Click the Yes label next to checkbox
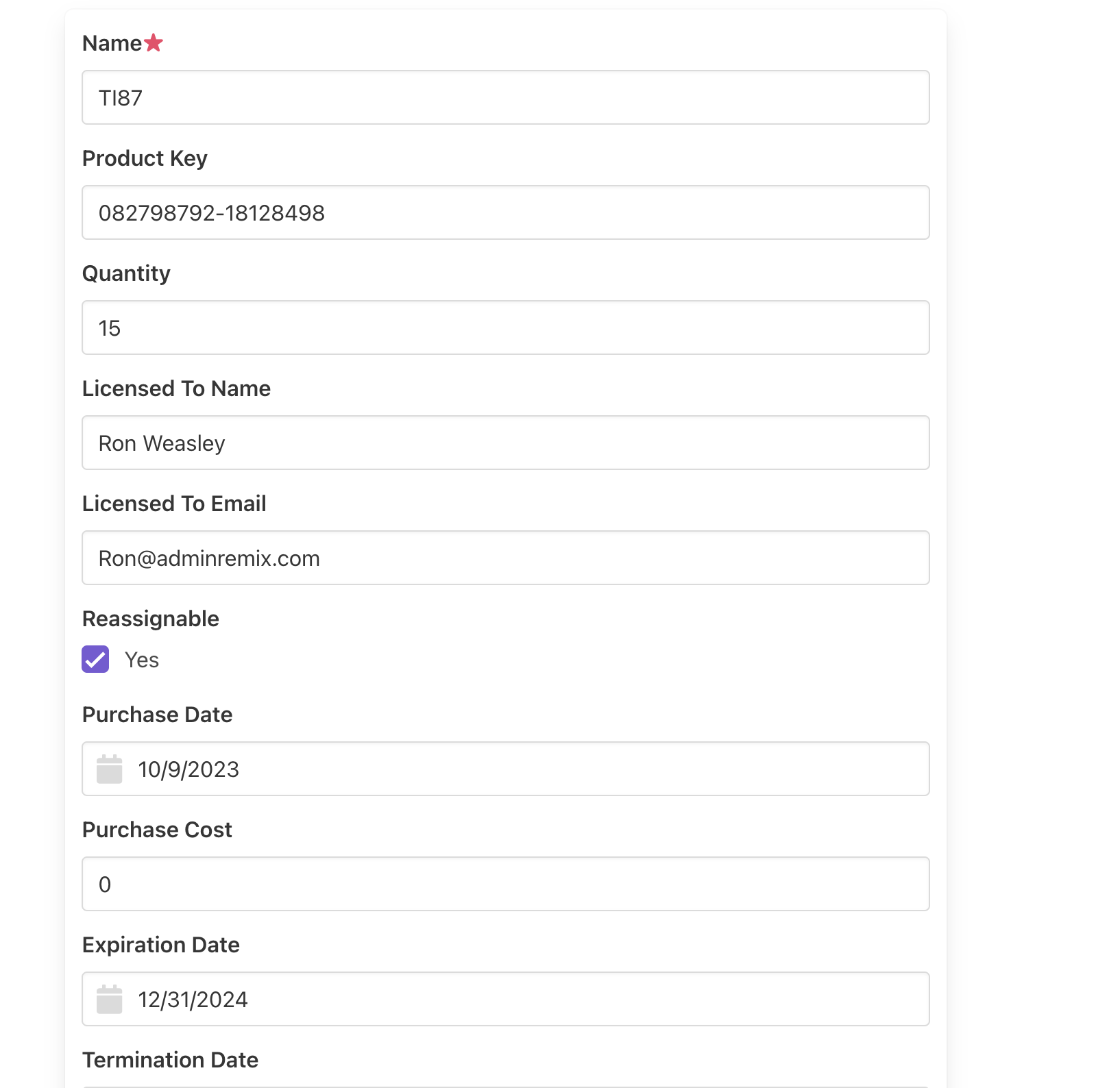The height and width of the screenshot is (1088, 1120). pos(142,660)
